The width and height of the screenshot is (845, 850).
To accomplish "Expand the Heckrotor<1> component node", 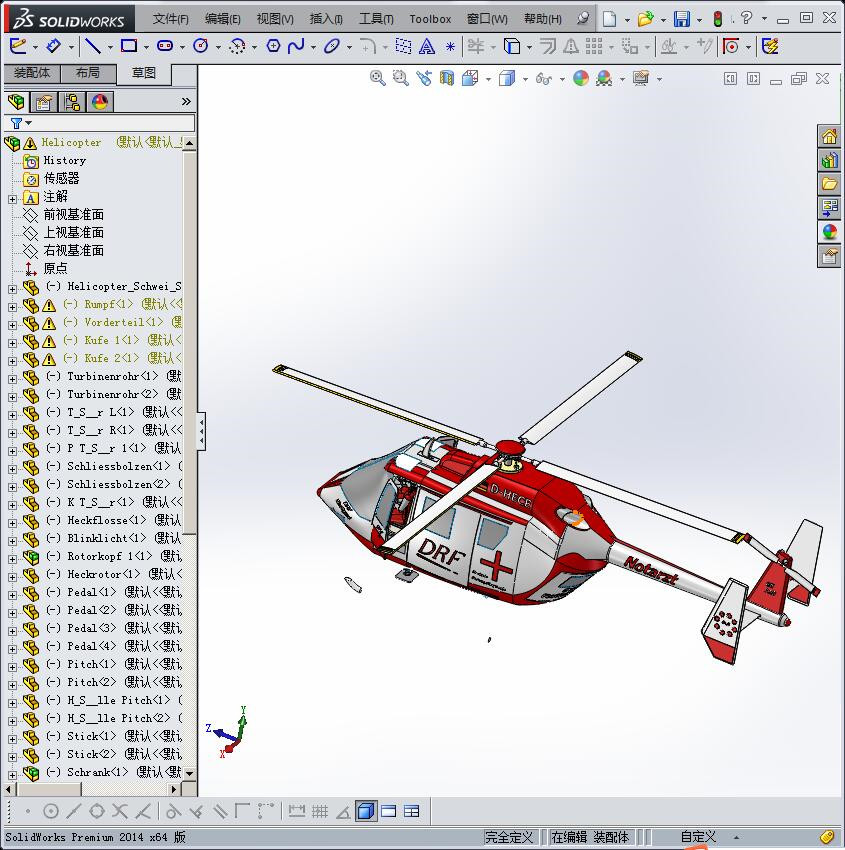I will coord(12,577).
